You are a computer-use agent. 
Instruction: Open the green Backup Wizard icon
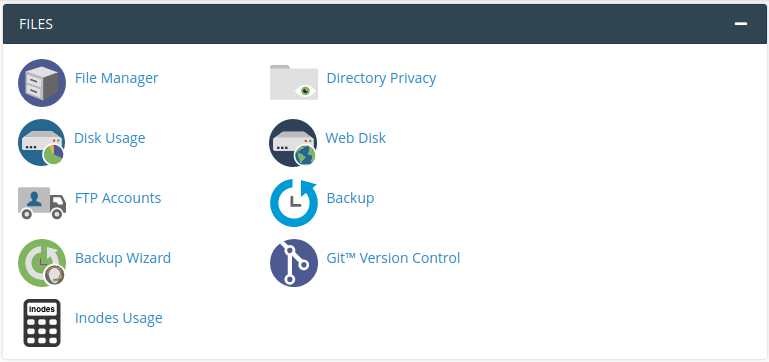(x=42, y=262)
